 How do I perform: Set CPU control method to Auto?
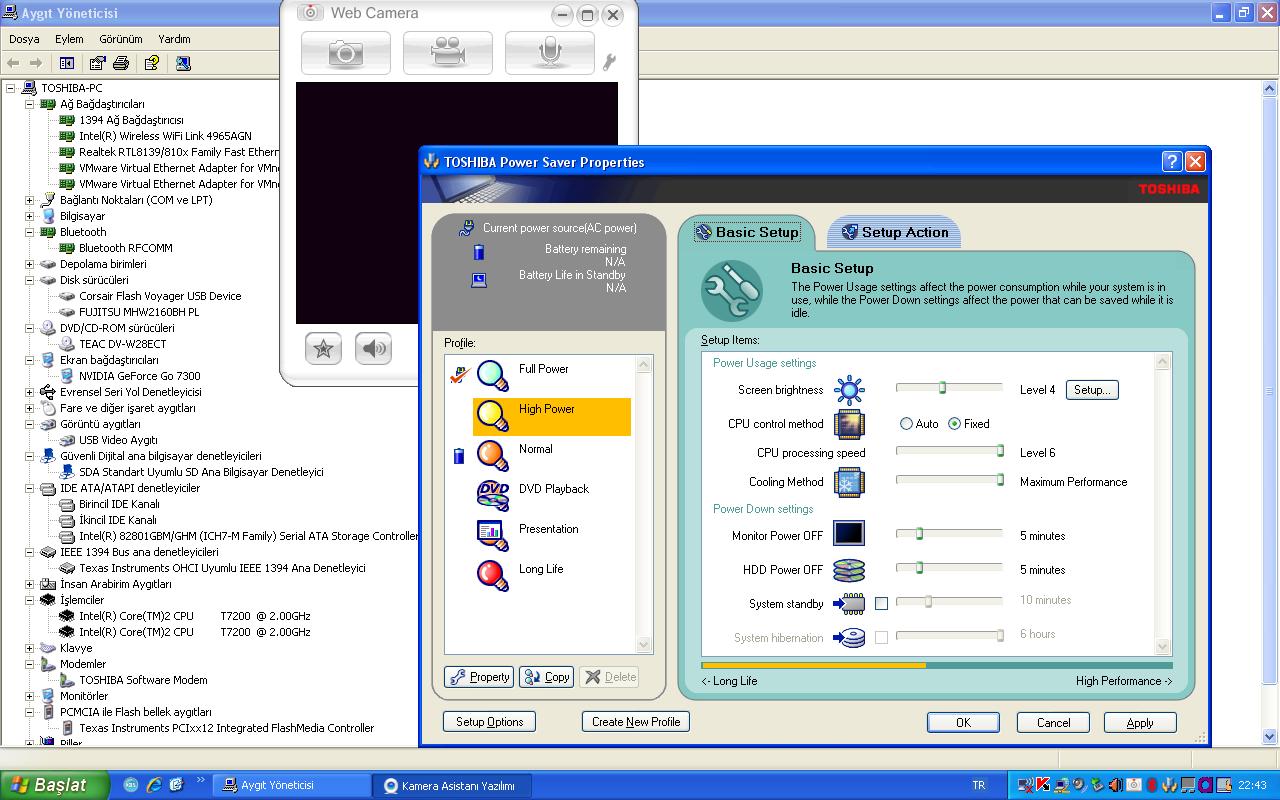click(x=919, y=424)
